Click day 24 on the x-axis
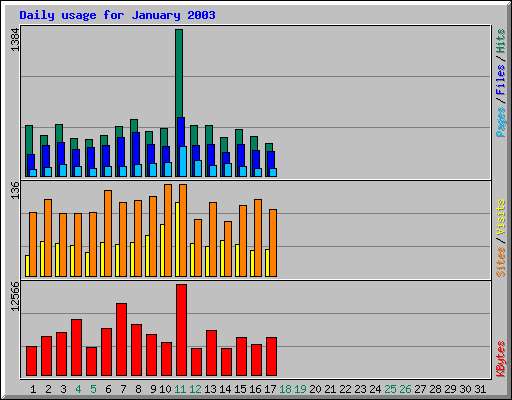This screenshot has width=512, height=400. [375, 389]
